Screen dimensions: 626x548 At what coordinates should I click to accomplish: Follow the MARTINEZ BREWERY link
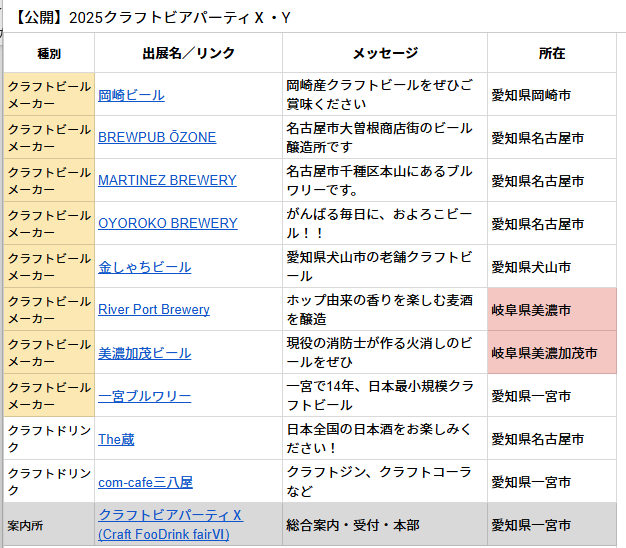point(167,180)
